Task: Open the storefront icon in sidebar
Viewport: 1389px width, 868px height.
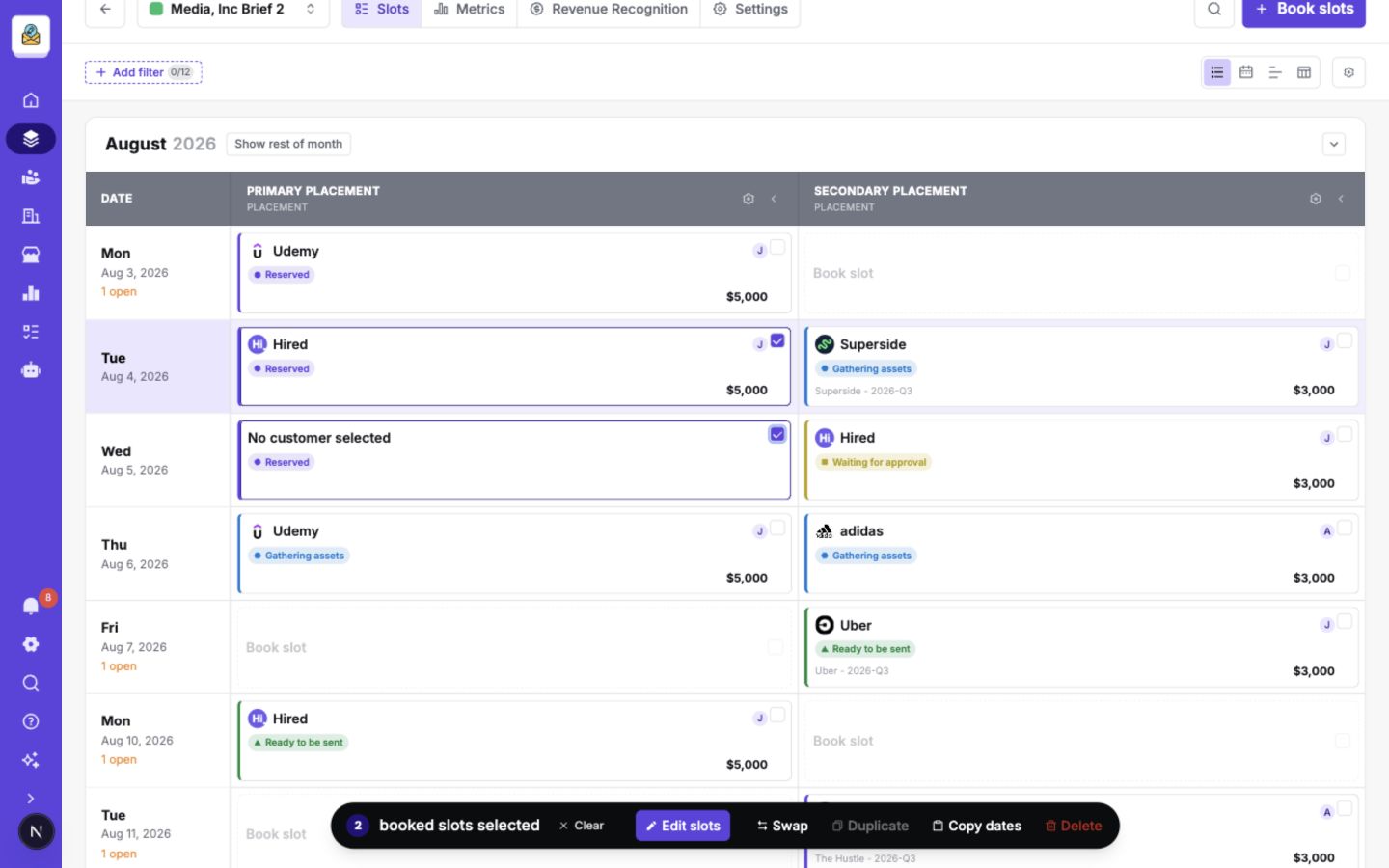Action: [31, 255]
